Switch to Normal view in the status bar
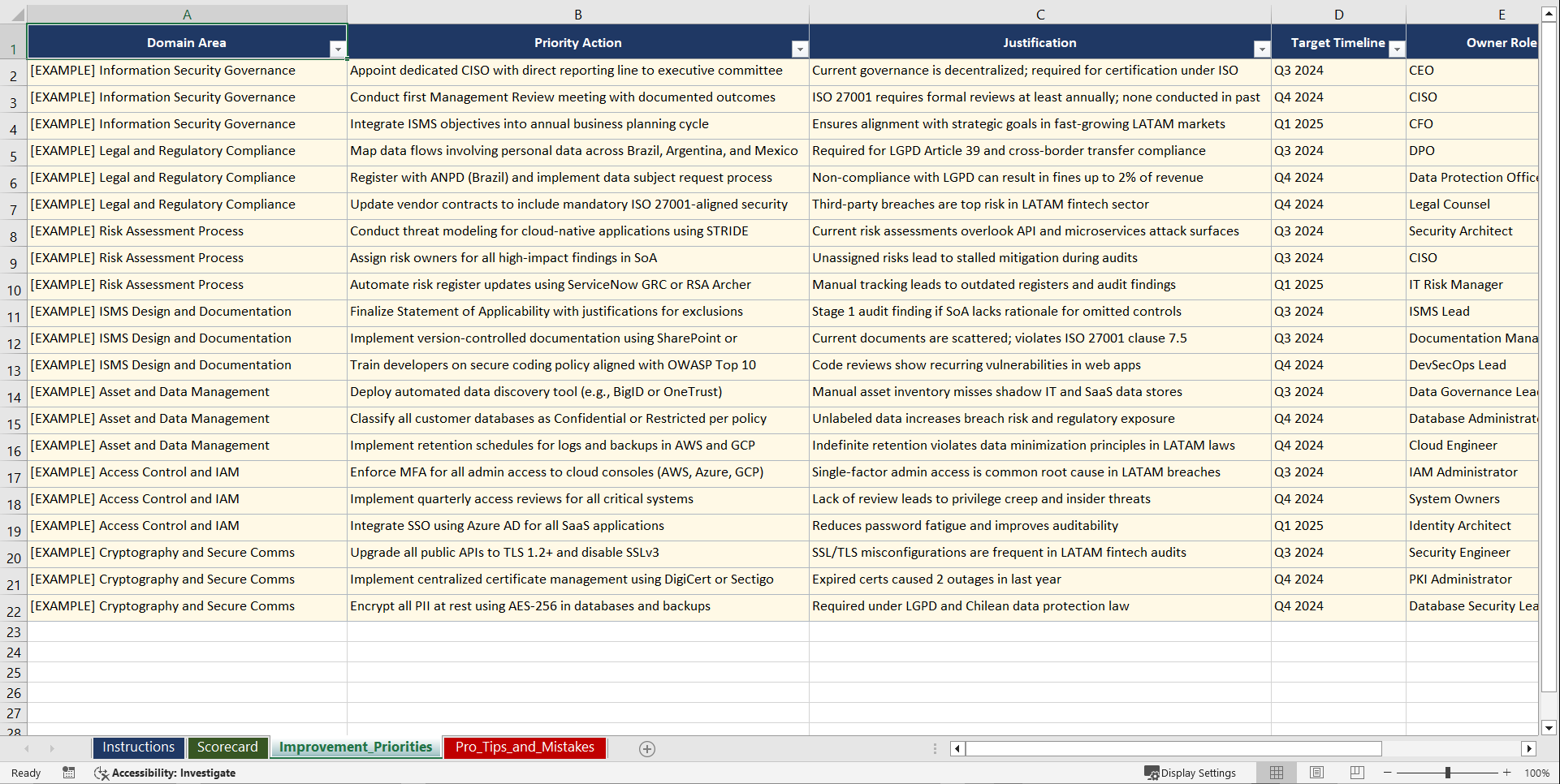The width and height of the screenshot is (1560, 784). pos(1276,773)
